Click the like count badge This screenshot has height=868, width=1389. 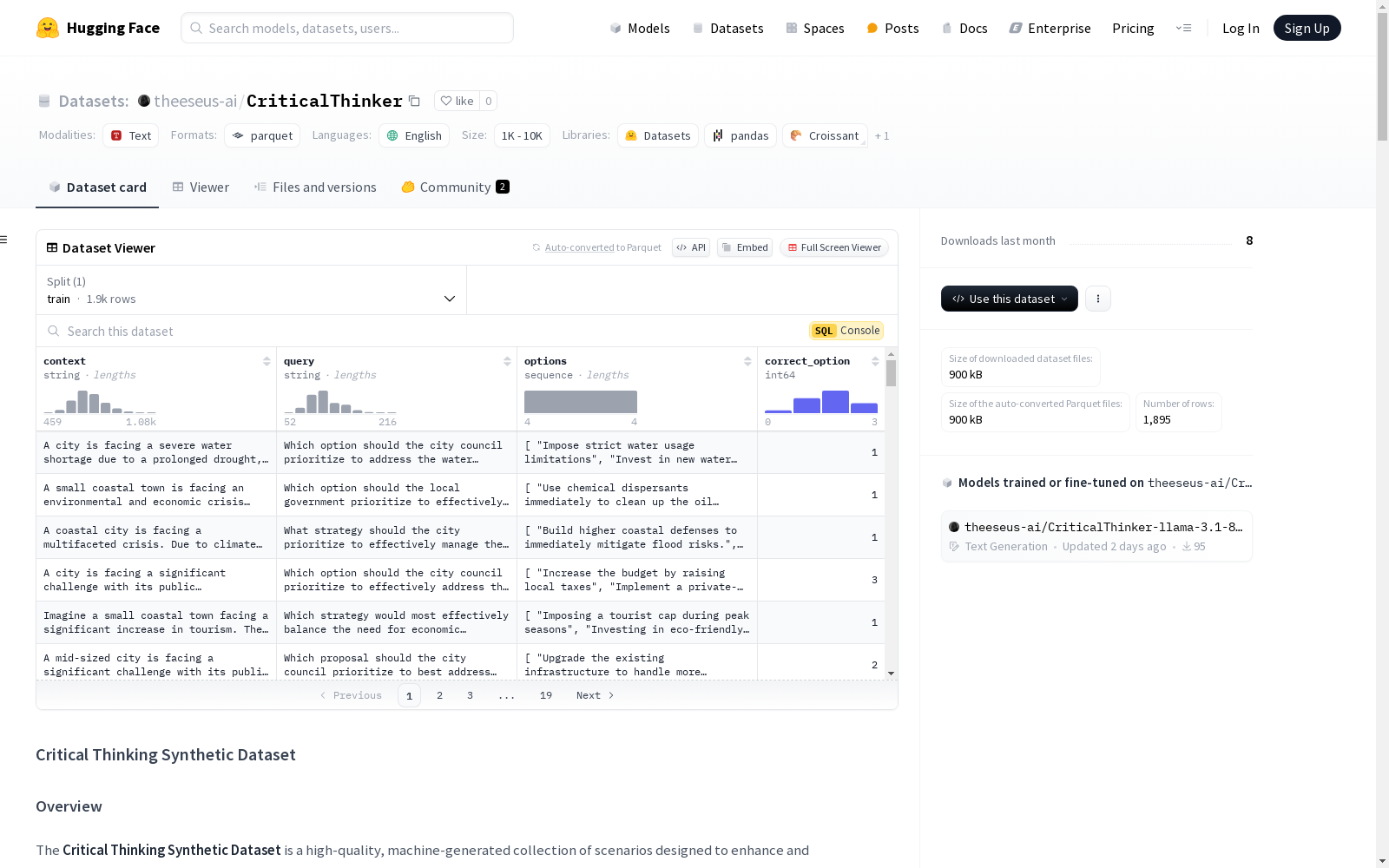point(489,101)
